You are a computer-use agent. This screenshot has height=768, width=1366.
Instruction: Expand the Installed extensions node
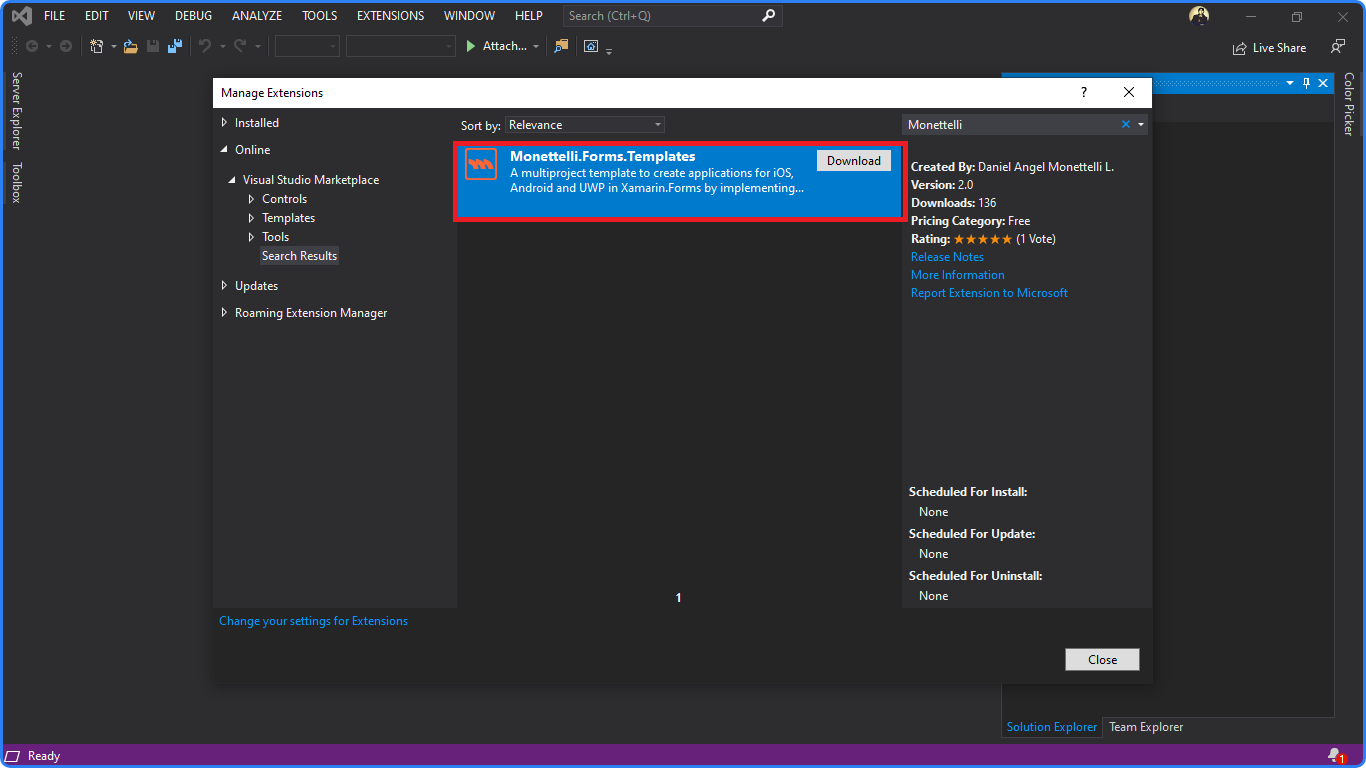coord(224,123)
